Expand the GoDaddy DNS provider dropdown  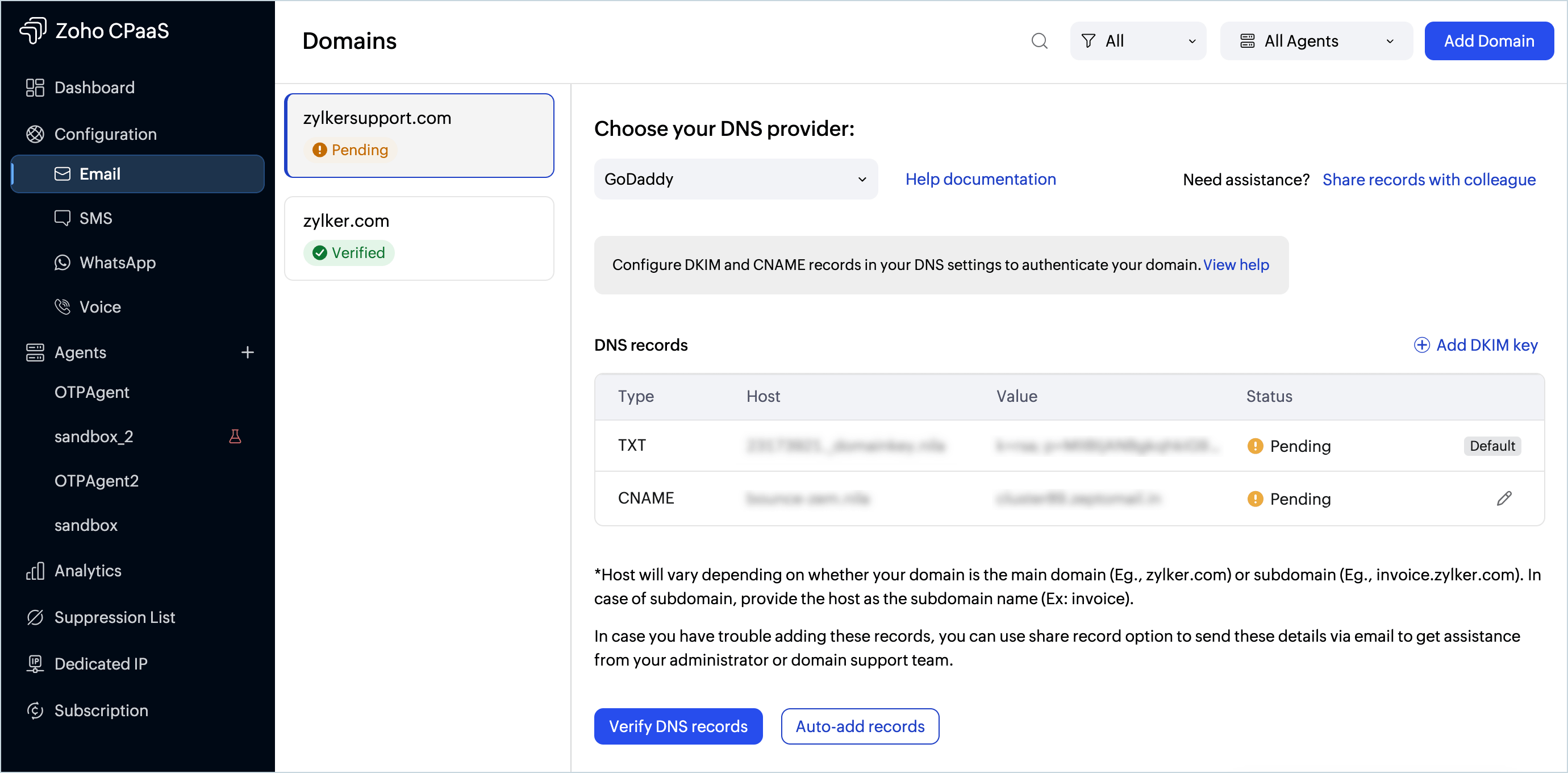(735, 179)
